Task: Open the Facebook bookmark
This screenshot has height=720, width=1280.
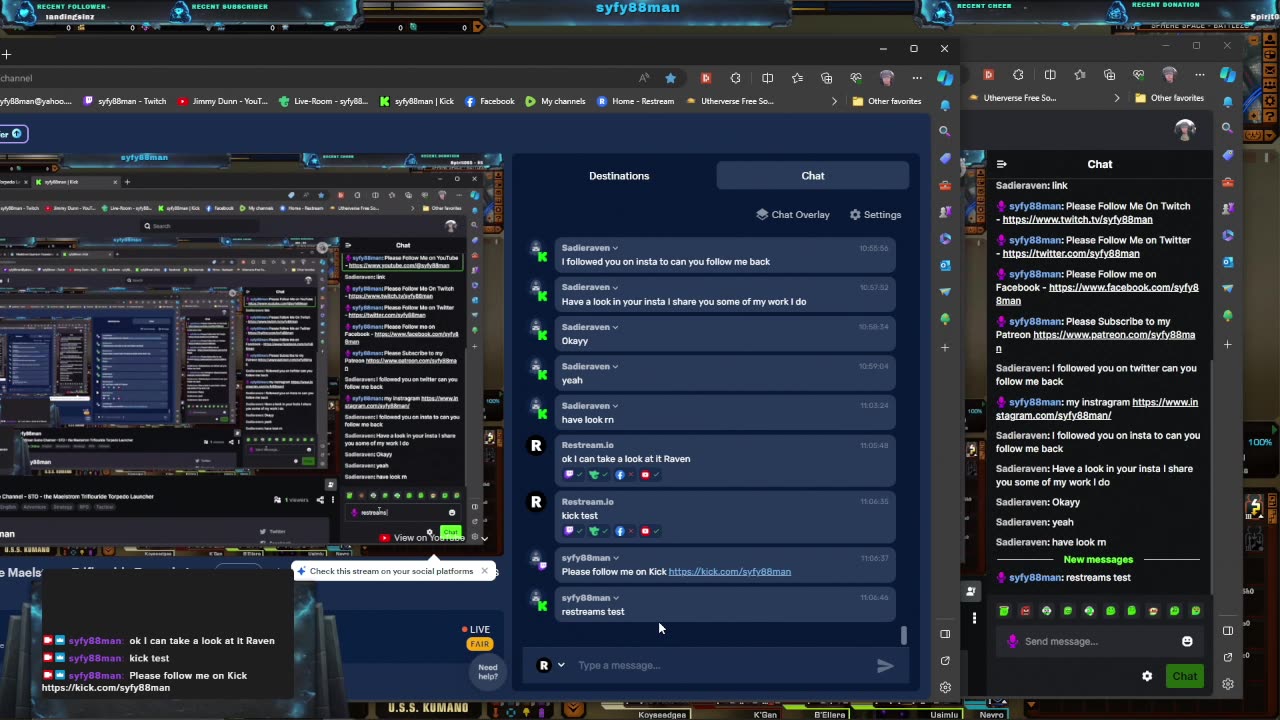Action: pos(490,101)
